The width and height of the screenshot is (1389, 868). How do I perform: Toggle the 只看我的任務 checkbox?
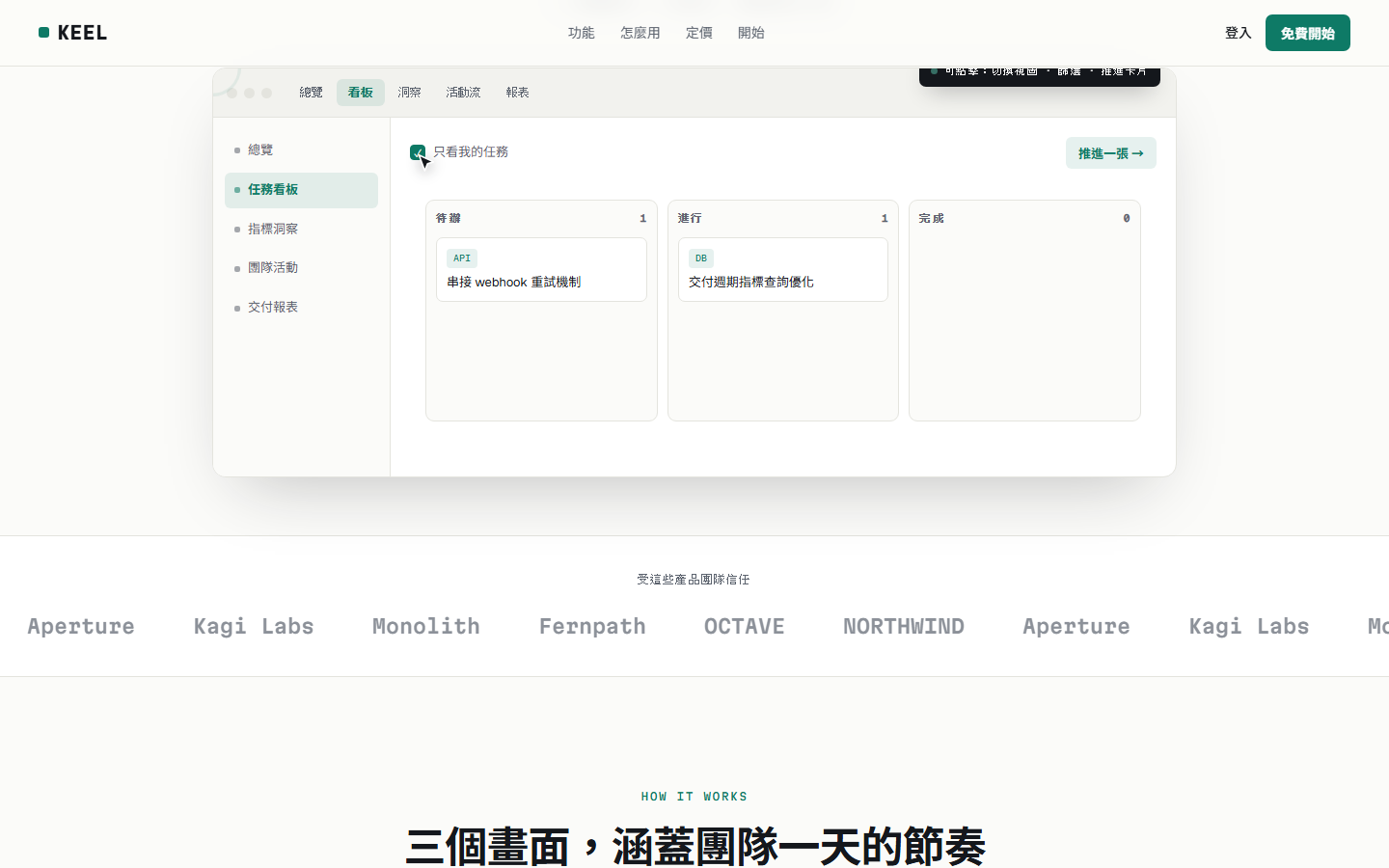pos(418,152)
